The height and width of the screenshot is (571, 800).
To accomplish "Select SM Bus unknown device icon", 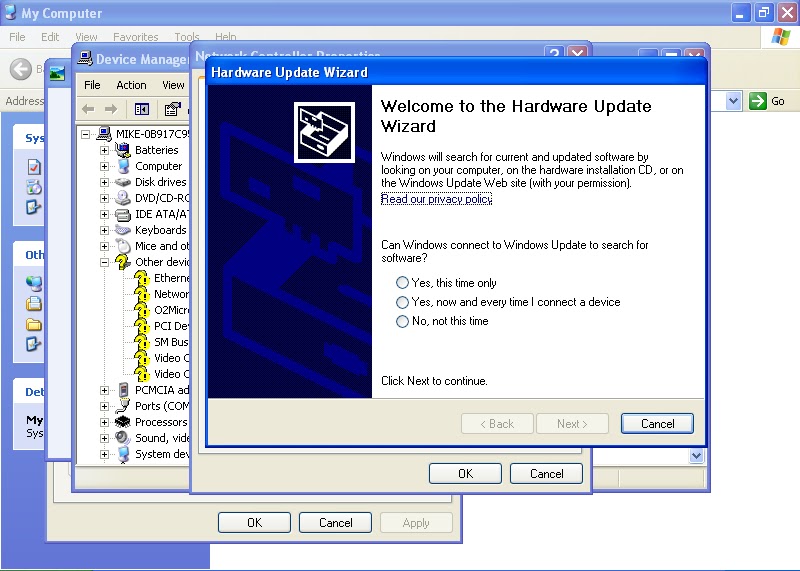I will pyautogui.click(x=142, y=342).
